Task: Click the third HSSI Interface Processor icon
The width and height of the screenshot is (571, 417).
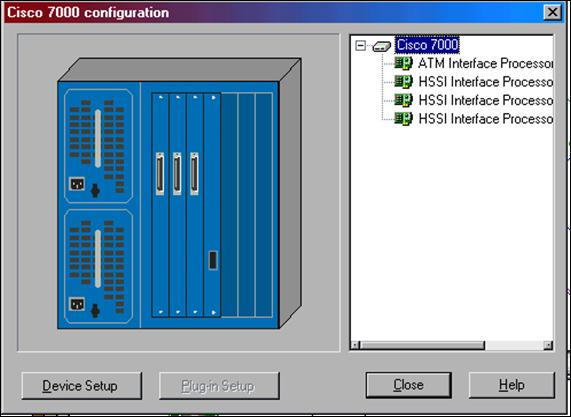Action: pos(403,119)
